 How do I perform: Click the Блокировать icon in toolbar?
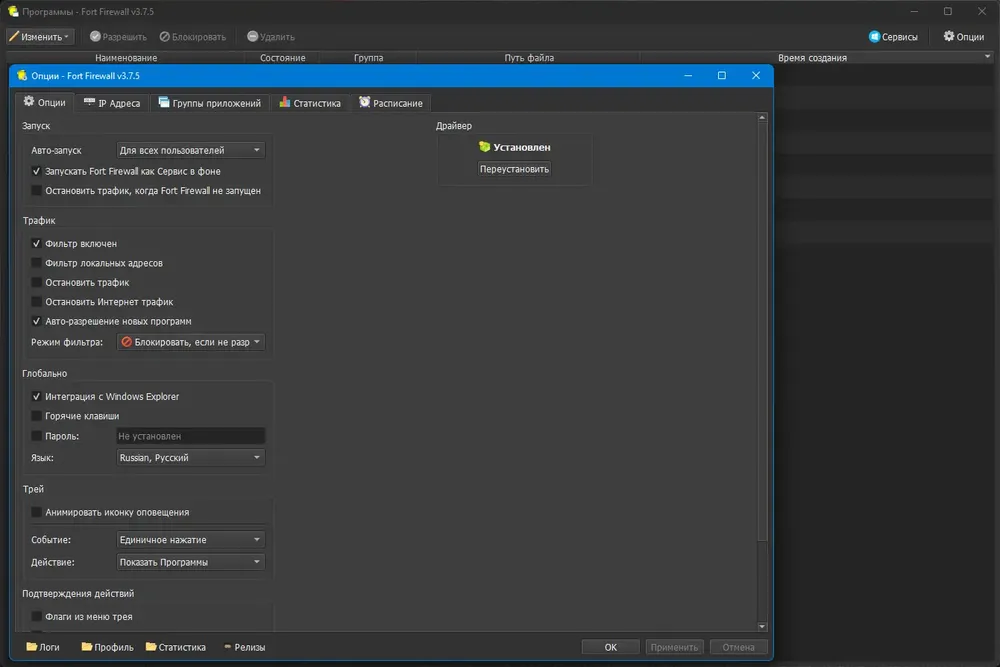click(165, 36)
